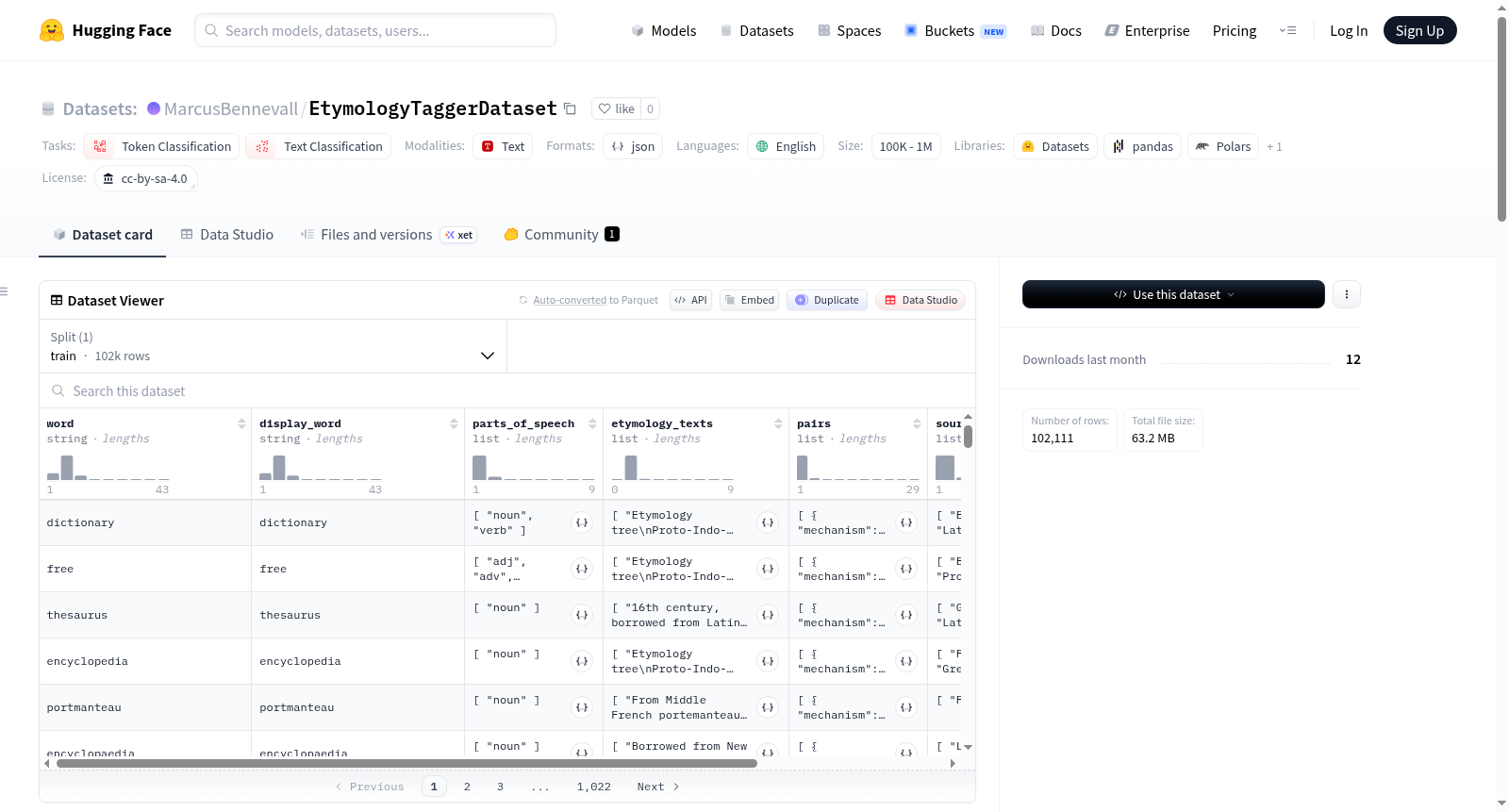Expand JSON of the dictionary etymology_texts cell
This screenshot has width=1509, height=812.
click(x=768, y=522)
